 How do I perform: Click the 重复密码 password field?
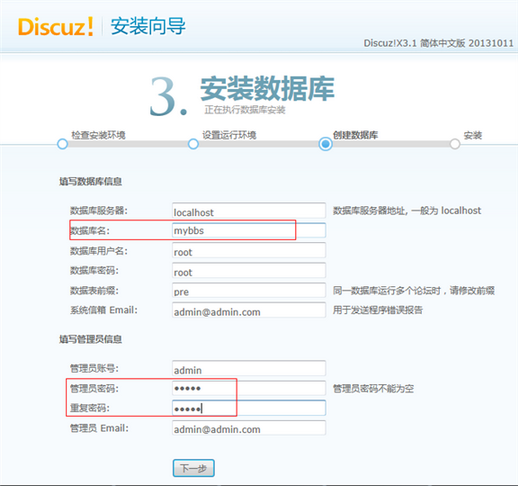[249, 408]
